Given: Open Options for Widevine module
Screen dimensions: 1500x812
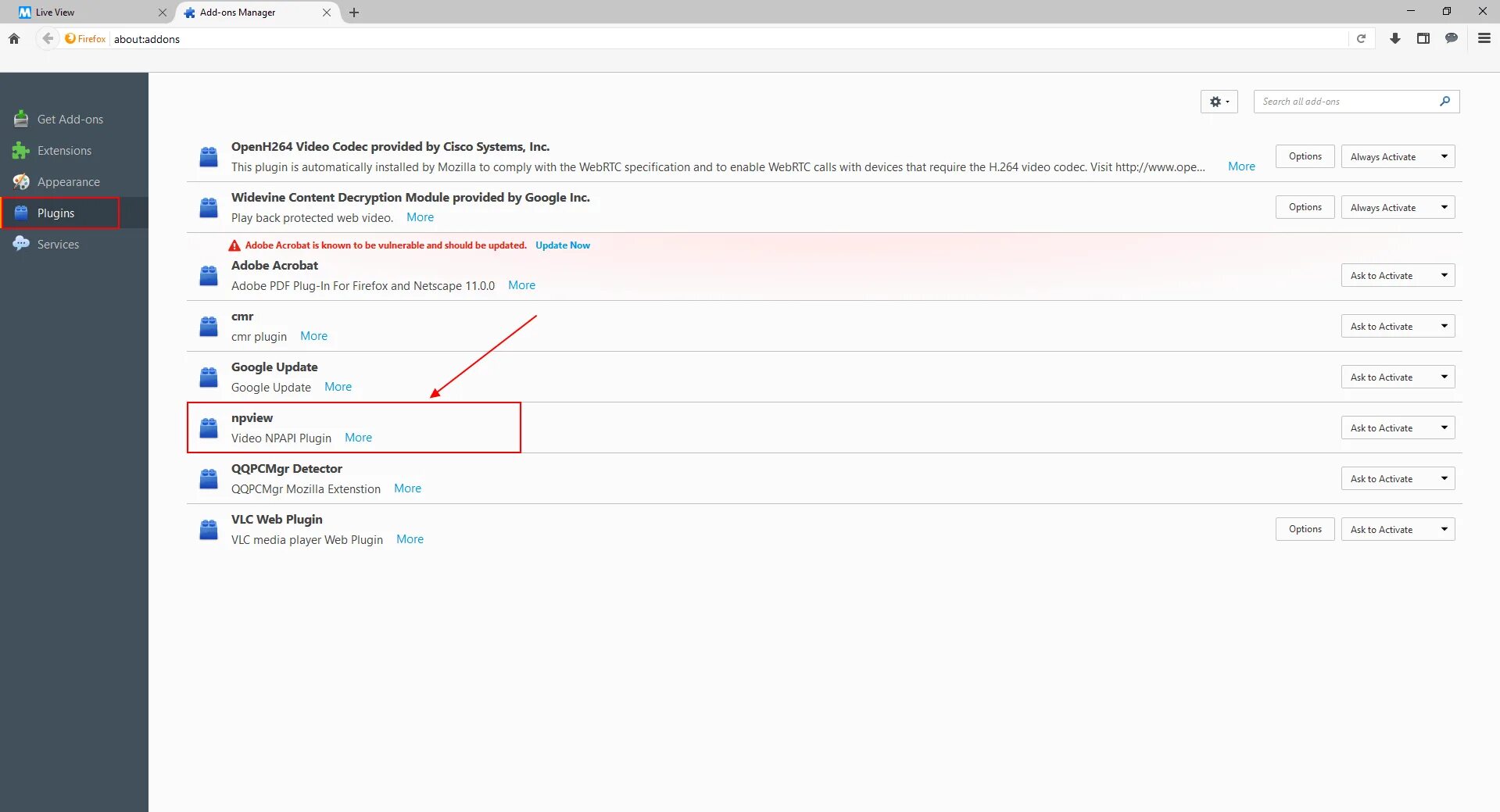Looking at the screenshot, I should click(x=1305, y=207).
